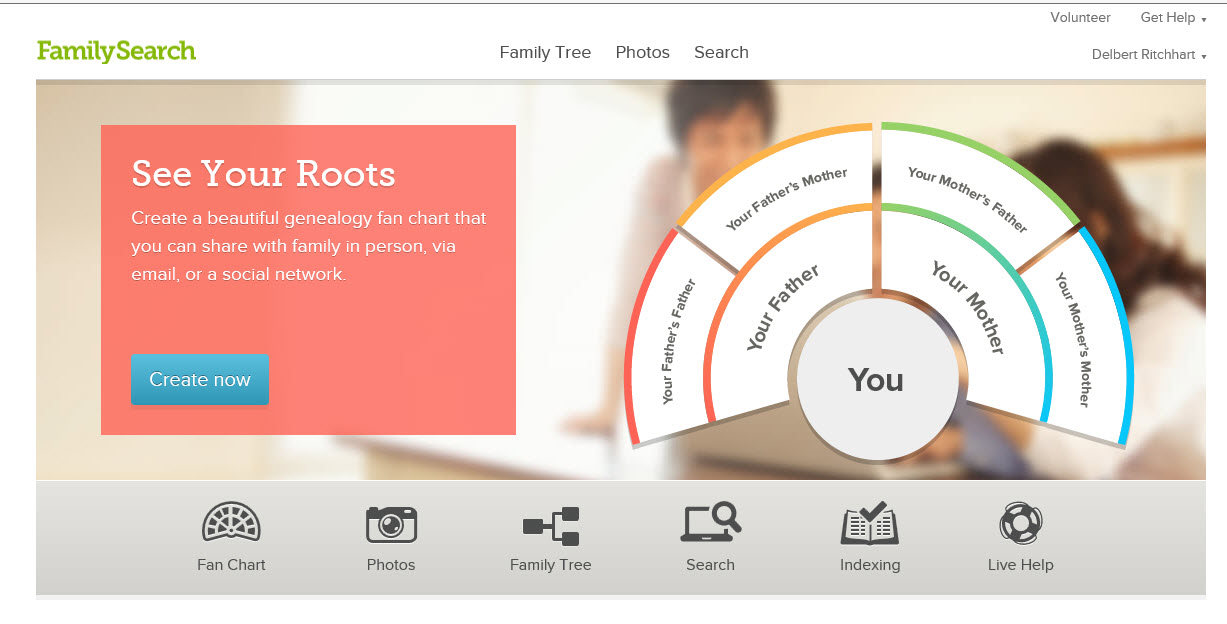Go to FamilySearch home via logo

pyautogui.click(x=116, y=51)
